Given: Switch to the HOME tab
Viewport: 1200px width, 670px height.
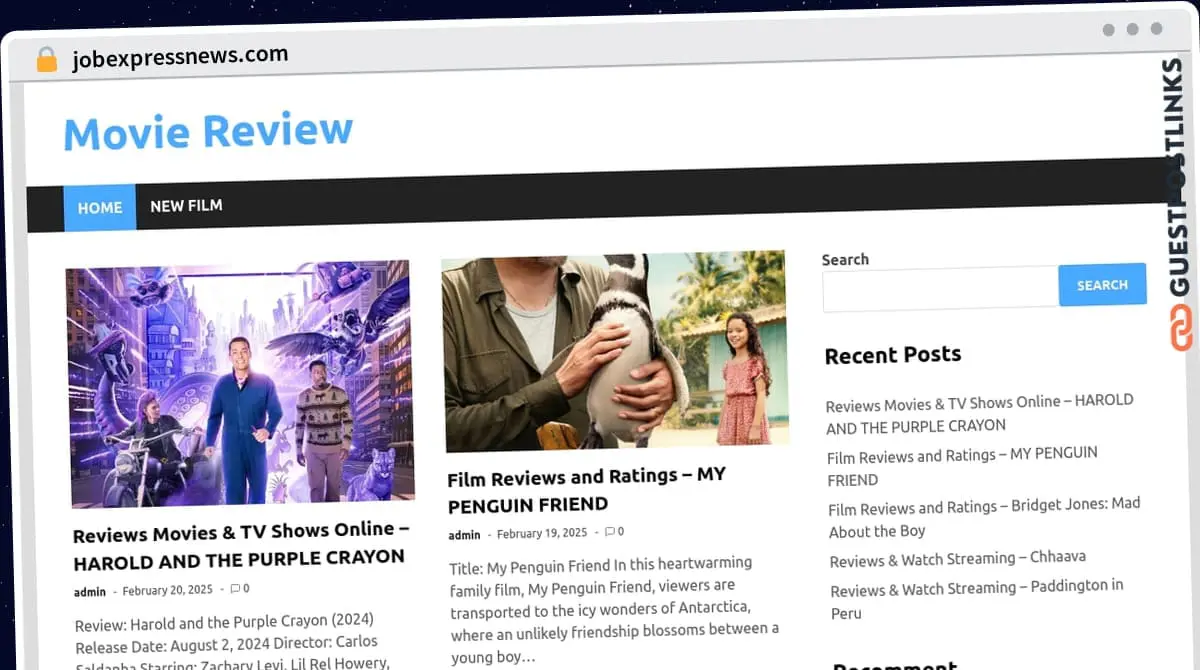Looking at the screenshot, I should pyautogui.click(x=99, y=207).
